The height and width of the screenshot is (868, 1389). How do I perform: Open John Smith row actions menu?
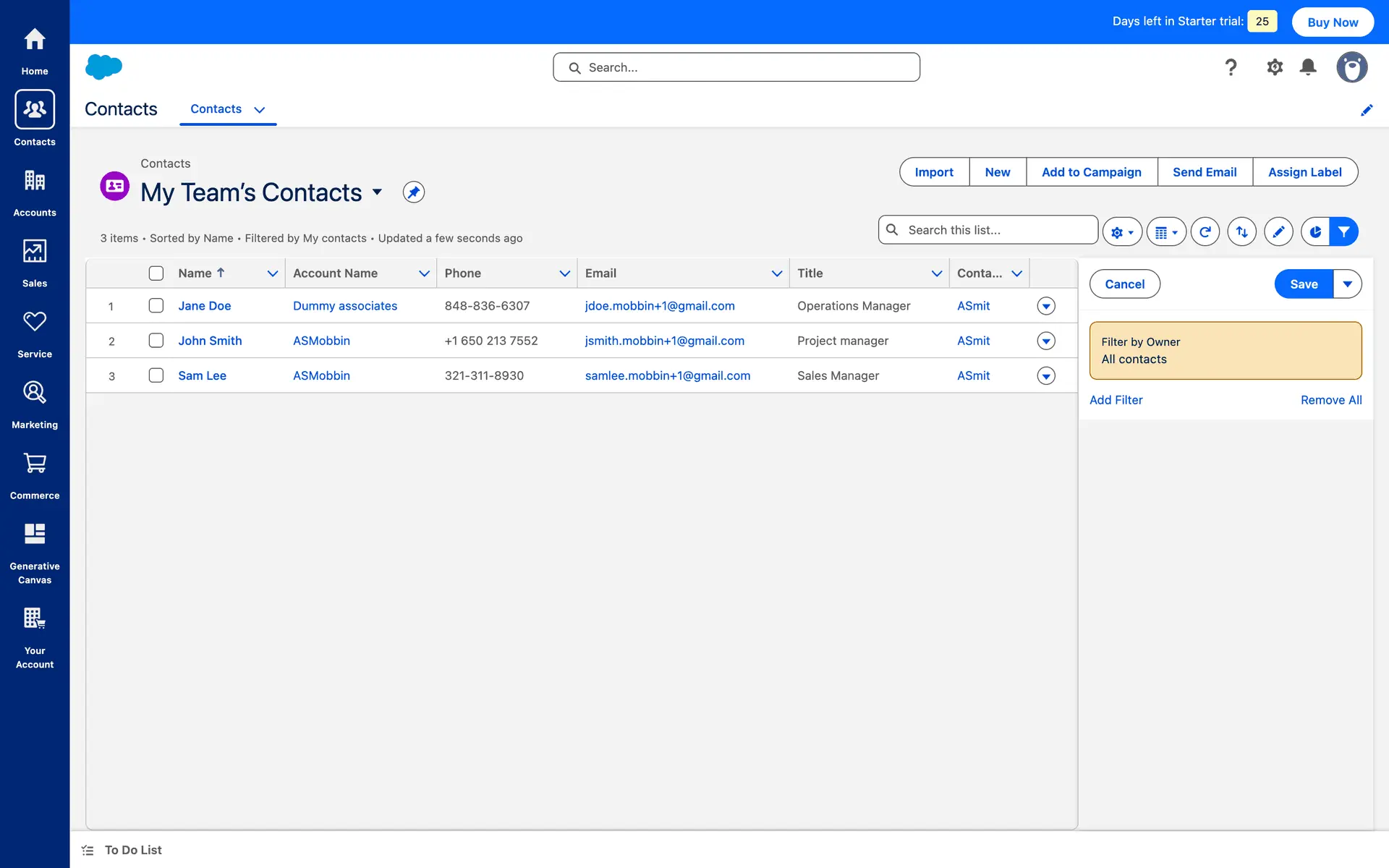coord(1045,341)
